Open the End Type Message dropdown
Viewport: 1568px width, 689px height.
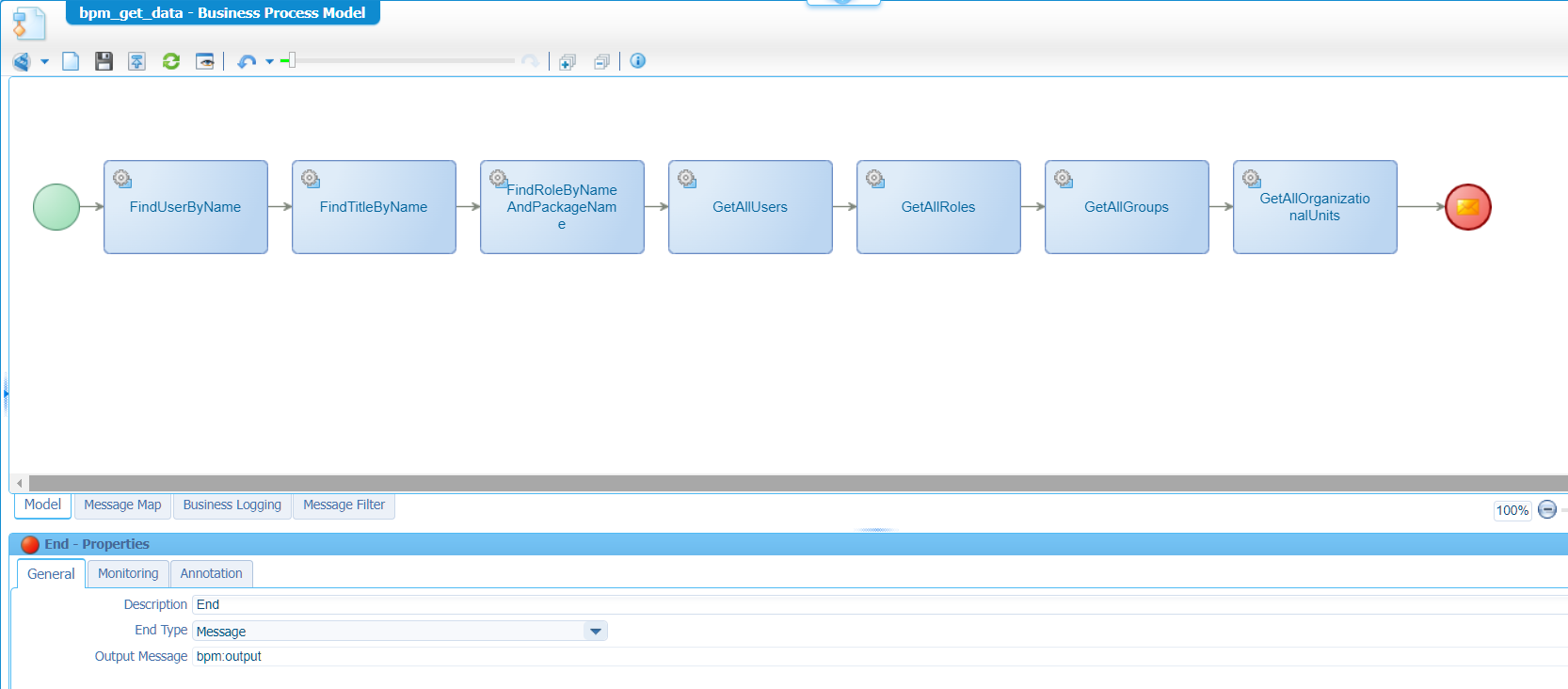tap(595, 631)
